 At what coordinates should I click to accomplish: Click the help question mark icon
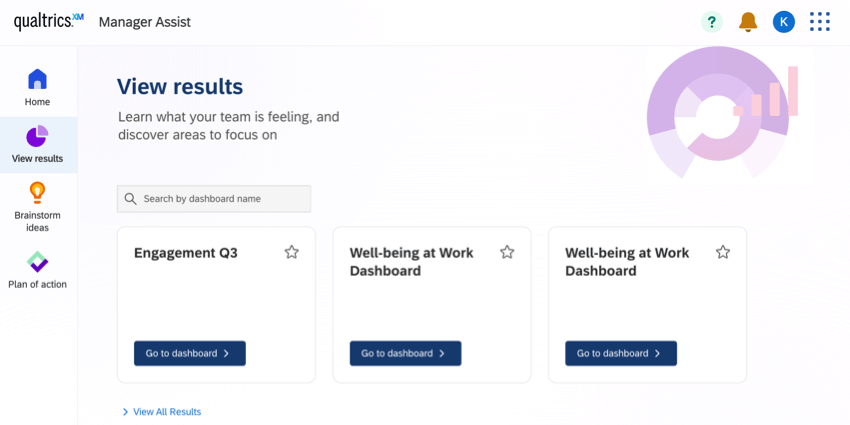pyautogui.click(x=711, y=22)
